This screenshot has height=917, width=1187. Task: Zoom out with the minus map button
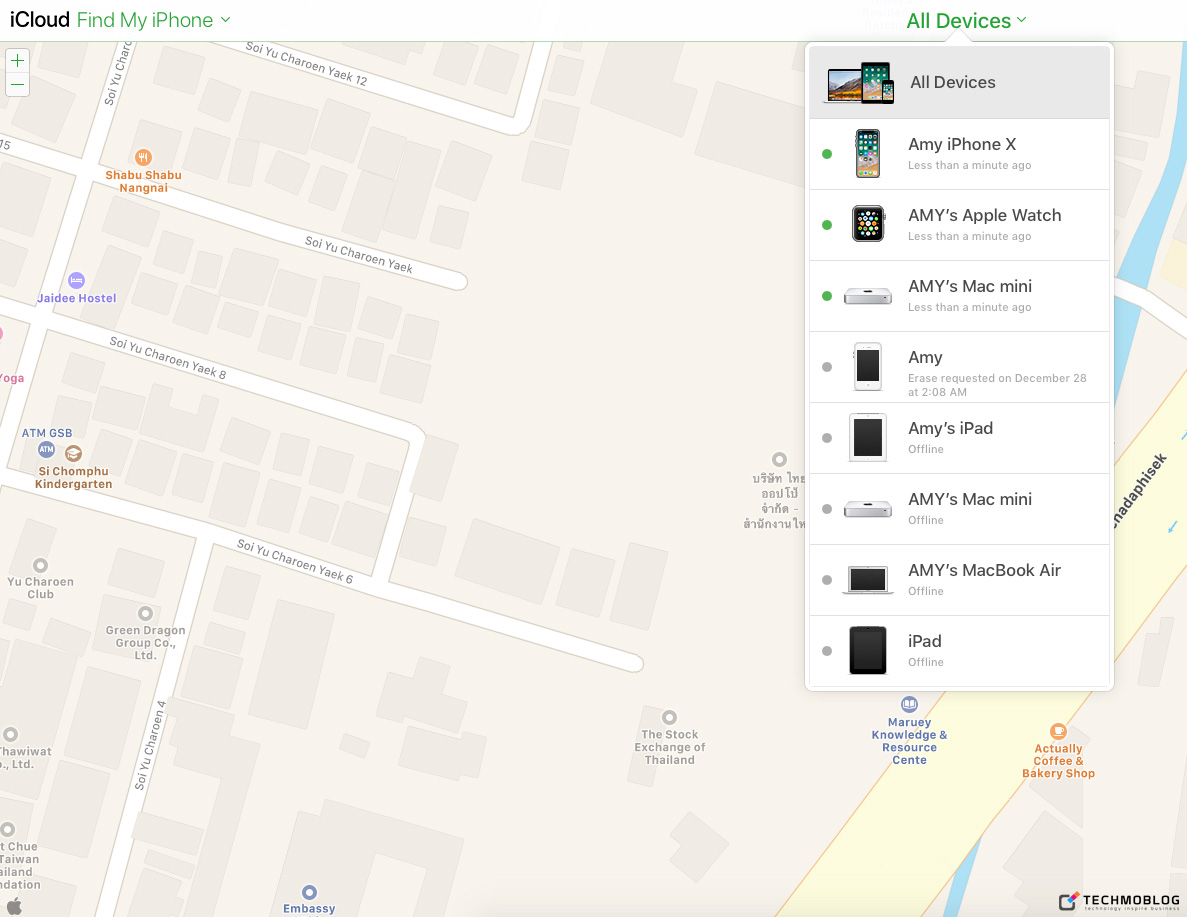pos(17,85)
